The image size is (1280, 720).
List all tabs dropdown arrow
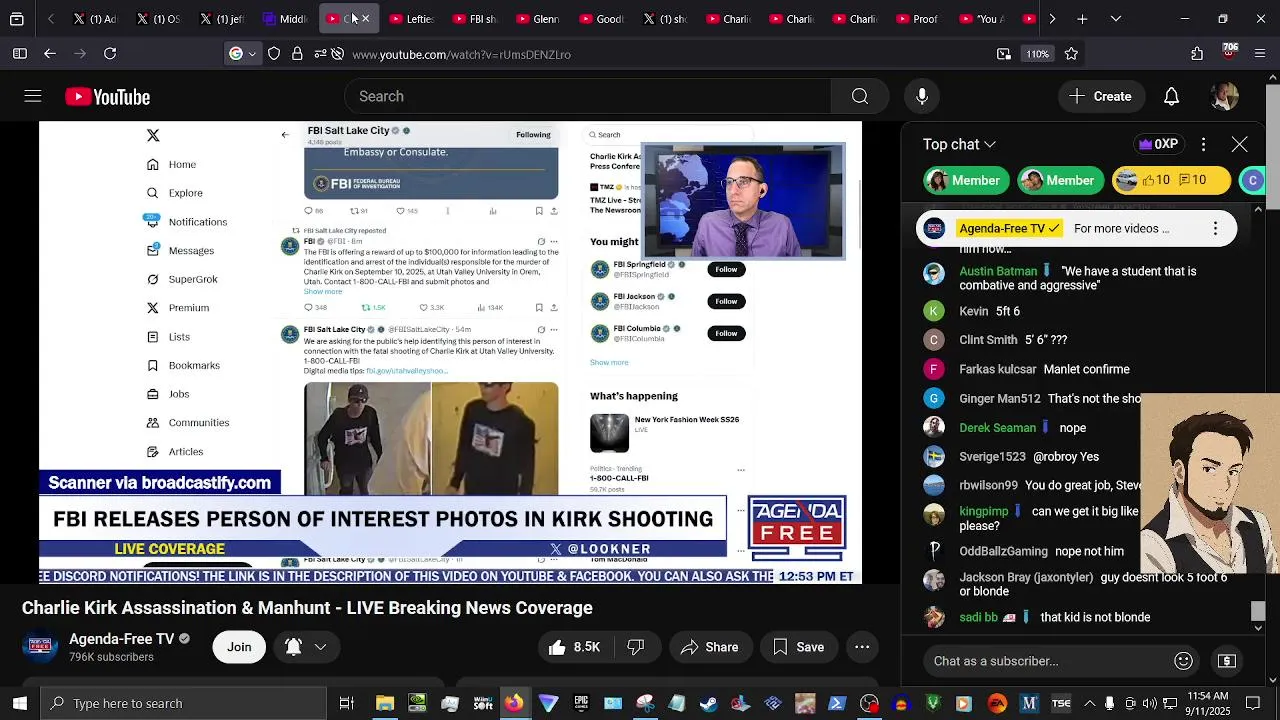(x=1116, y=19)
